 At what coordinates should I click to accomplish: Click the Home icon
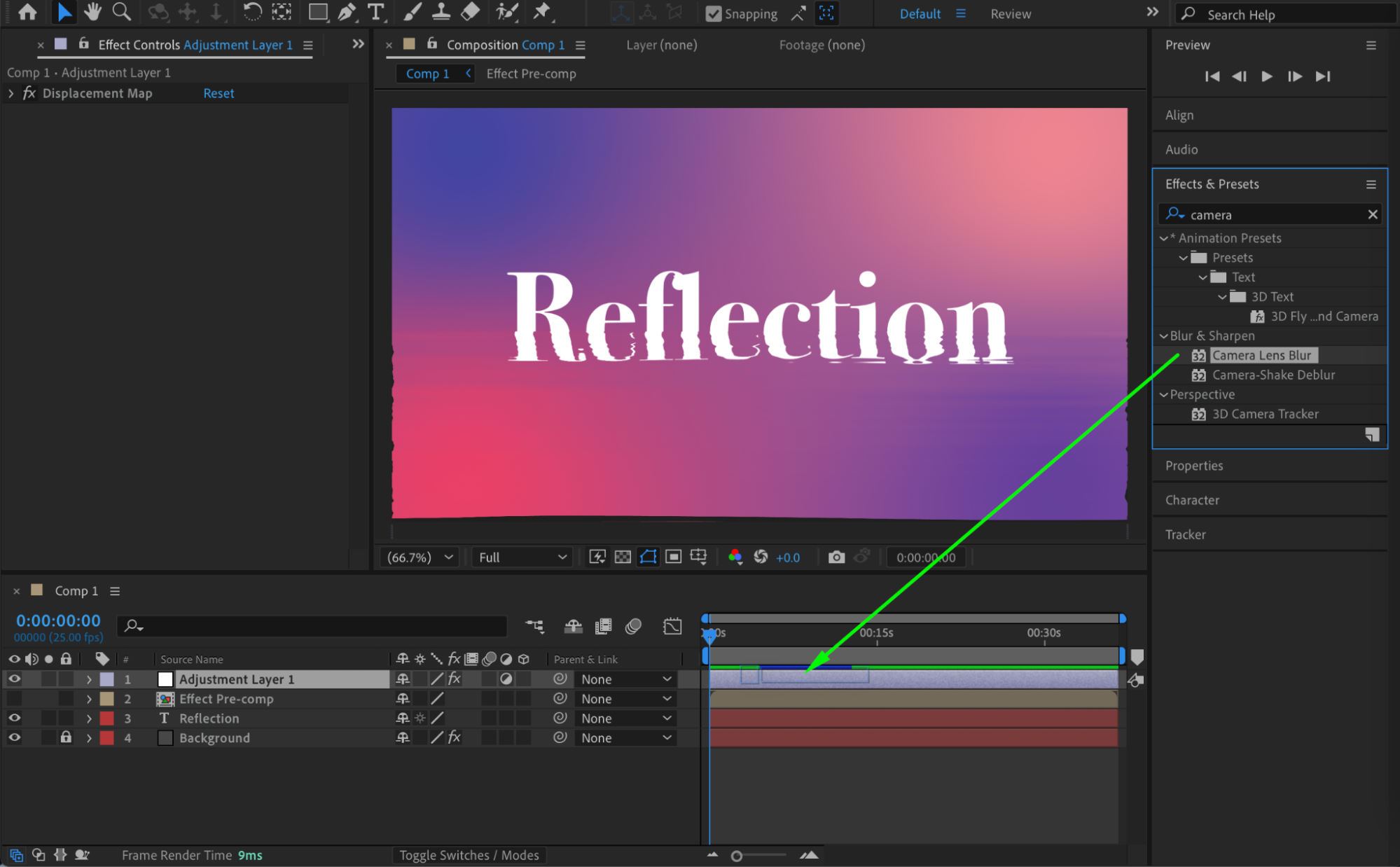tap(28, 12)
